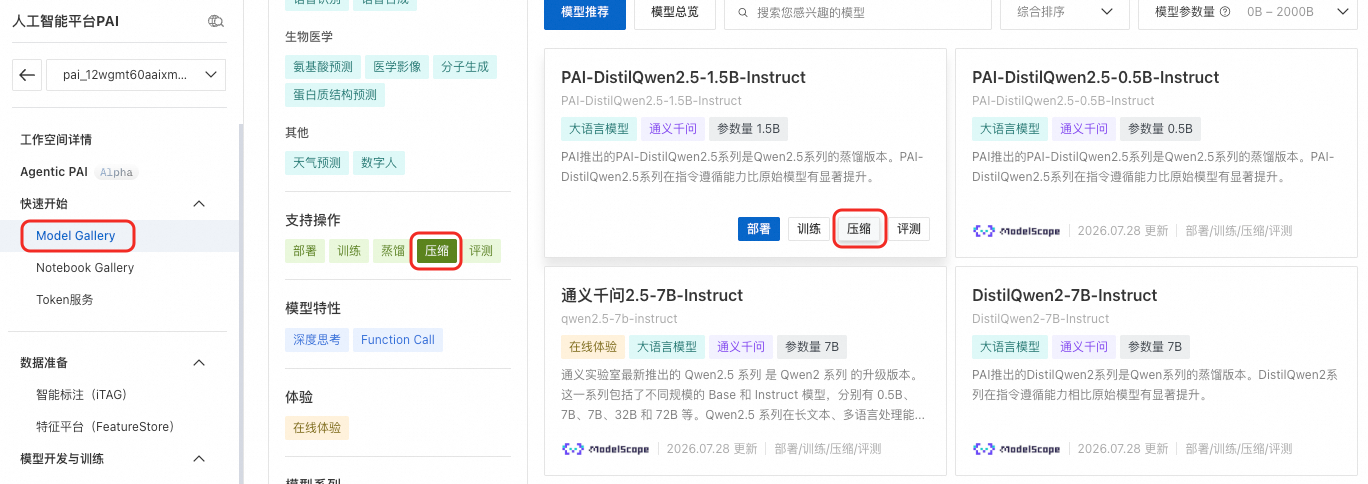1368x484 pixels.
Task: Go back with the left arrow button
Action: click(x=25, y=75)
